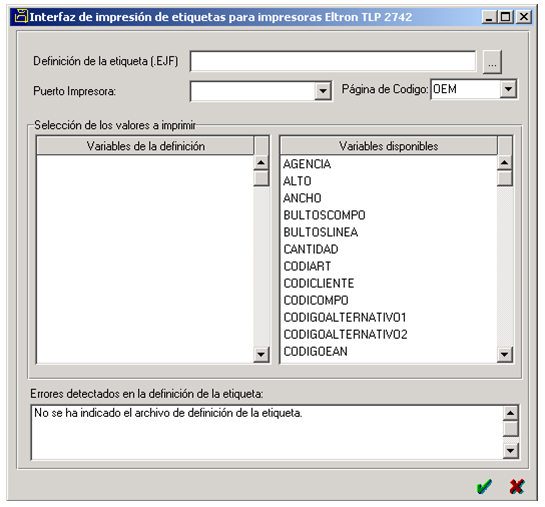Expand the Página de Codigo OEM dropdown
Image resolution: width=545 pixels, height=507 pixels.
point(508,89)
